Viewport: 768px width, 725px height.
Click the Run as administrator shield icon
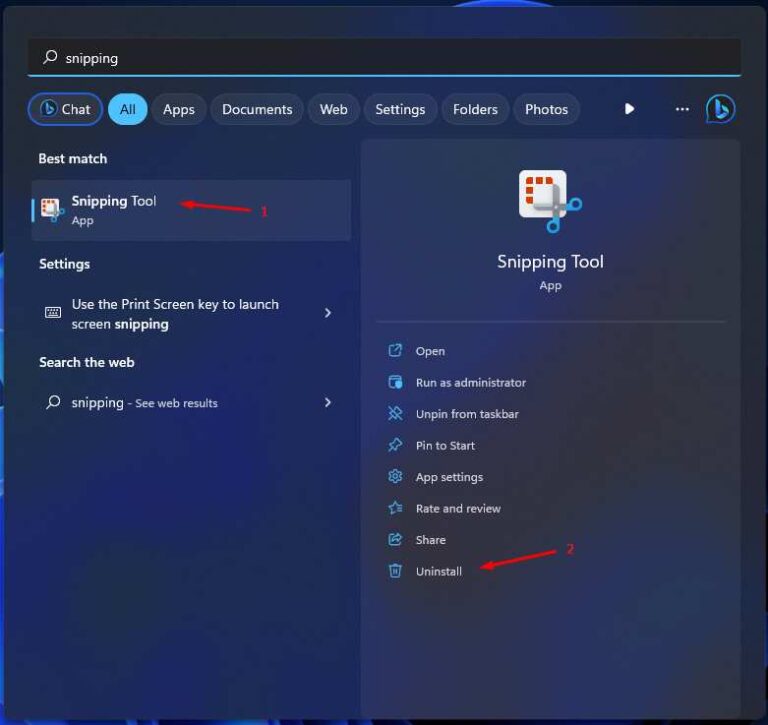(x=395, y=382)
